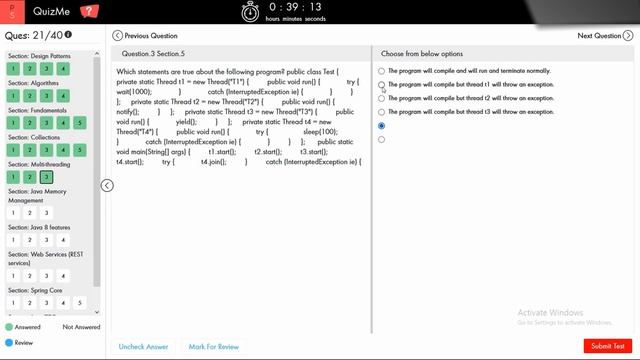Click the 'Section: Spring Core' heading
The width and height of the screenshot is (640, 360).
coord(35,290)
